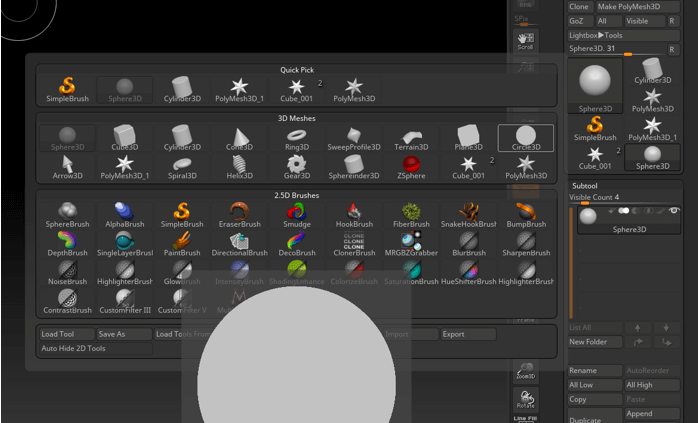Open Lightbox Tools browser

tap(623, 35)
